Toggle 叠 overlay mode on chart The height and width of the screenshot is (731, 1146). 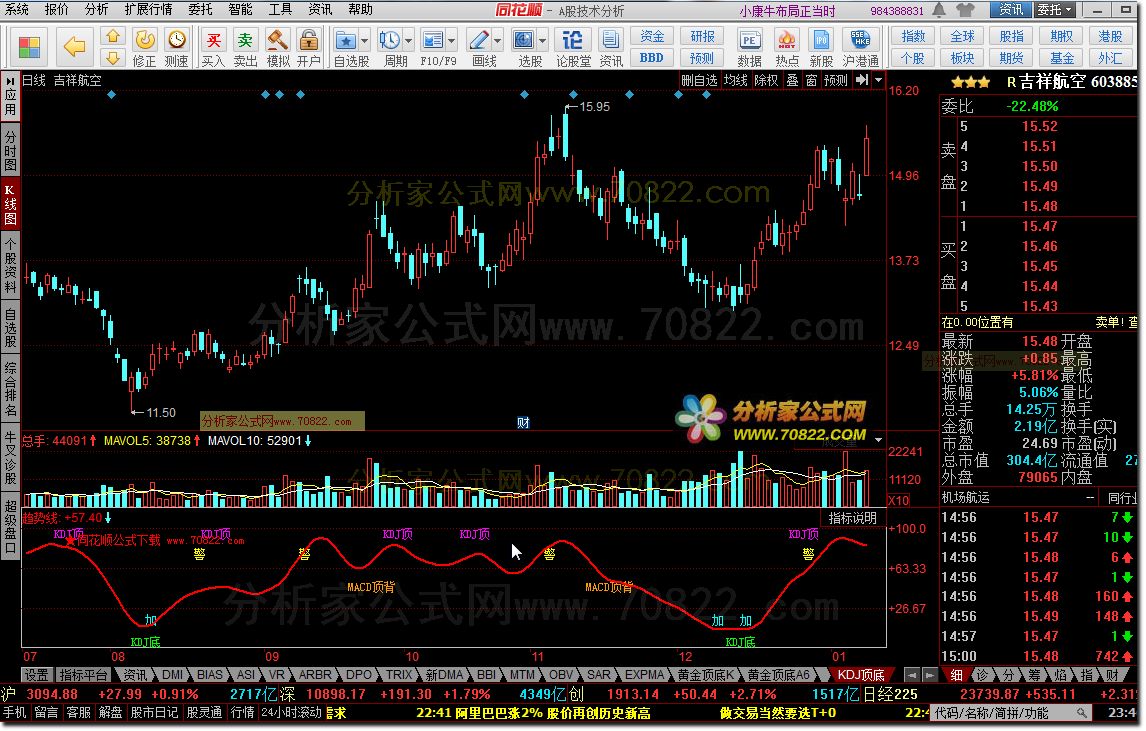pos(792,80)
